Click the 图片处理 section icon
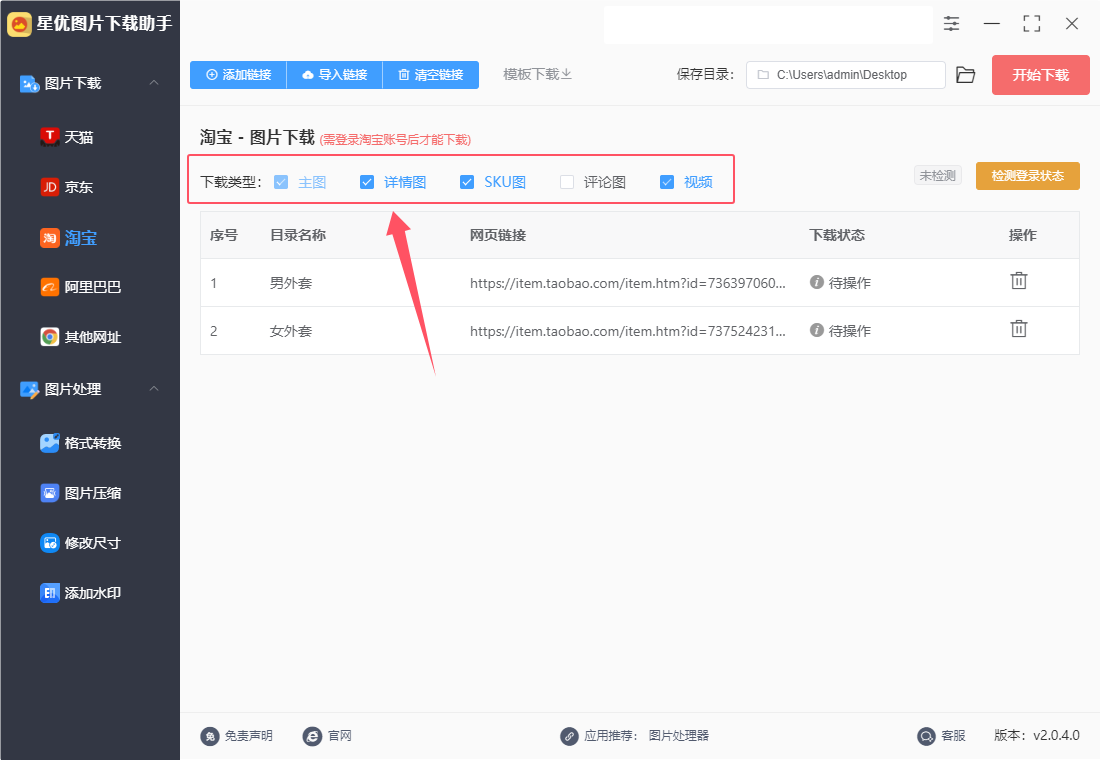The width and height of the screenshot is (1100, 760). [x=29, y=389]
